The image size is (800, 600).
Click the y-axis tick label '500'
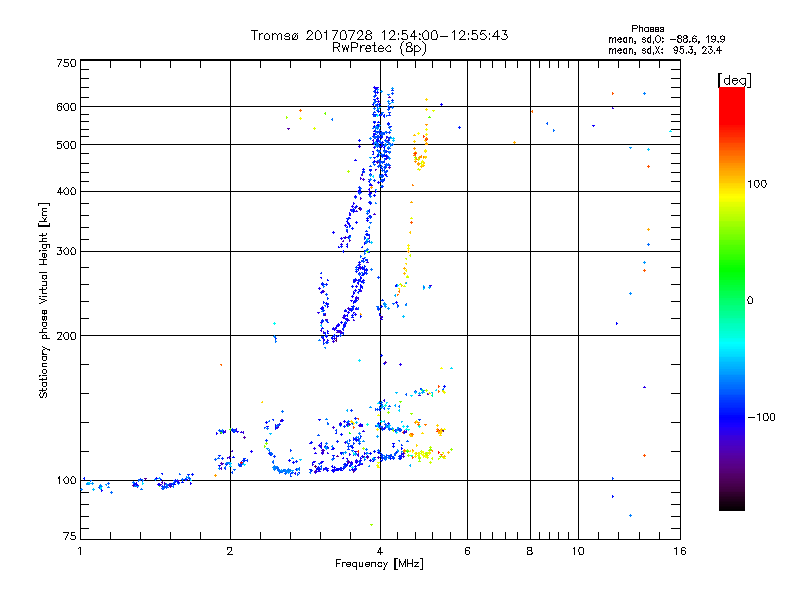pyautogui.click(x=66, y=145)
